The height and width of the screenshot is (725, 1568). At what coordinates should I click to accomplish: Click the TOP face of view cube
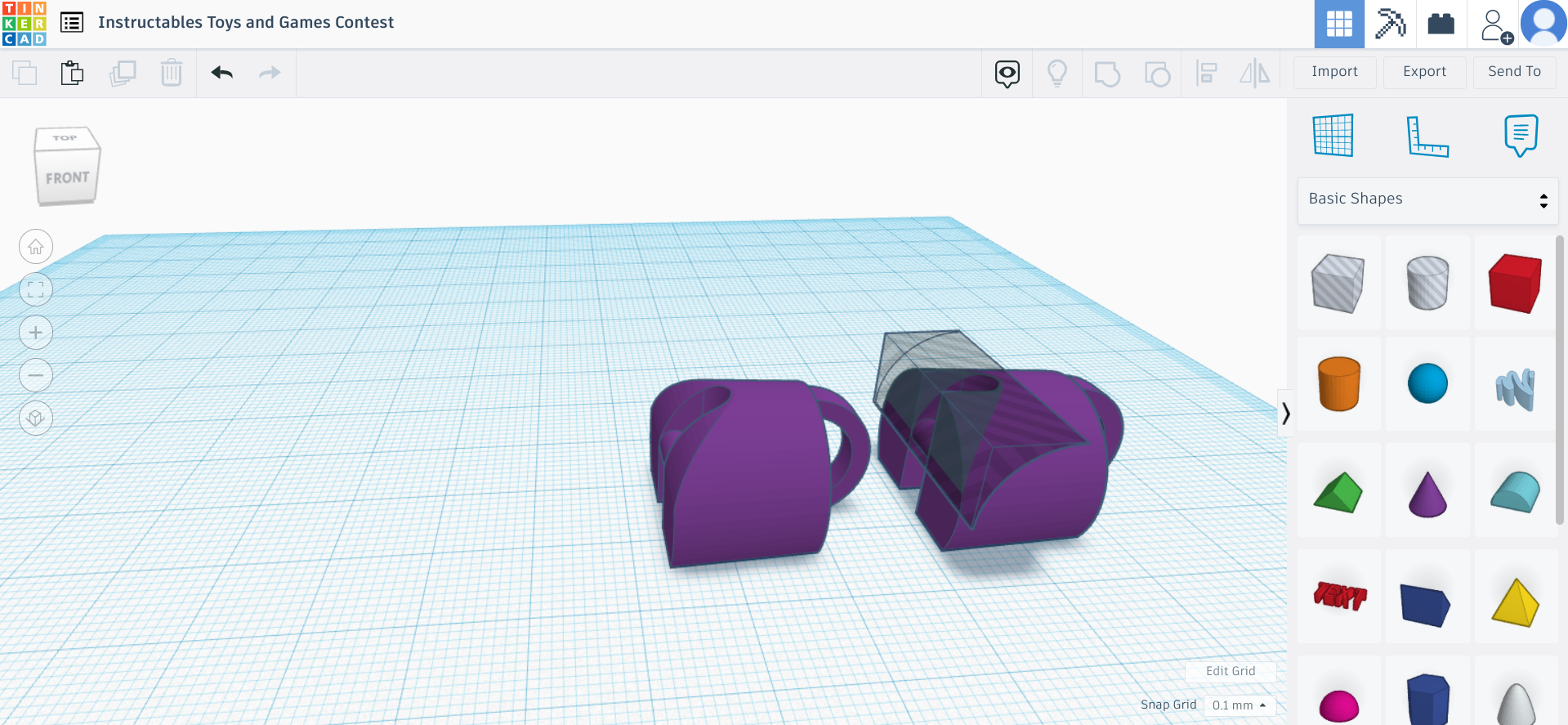point(65,138)
